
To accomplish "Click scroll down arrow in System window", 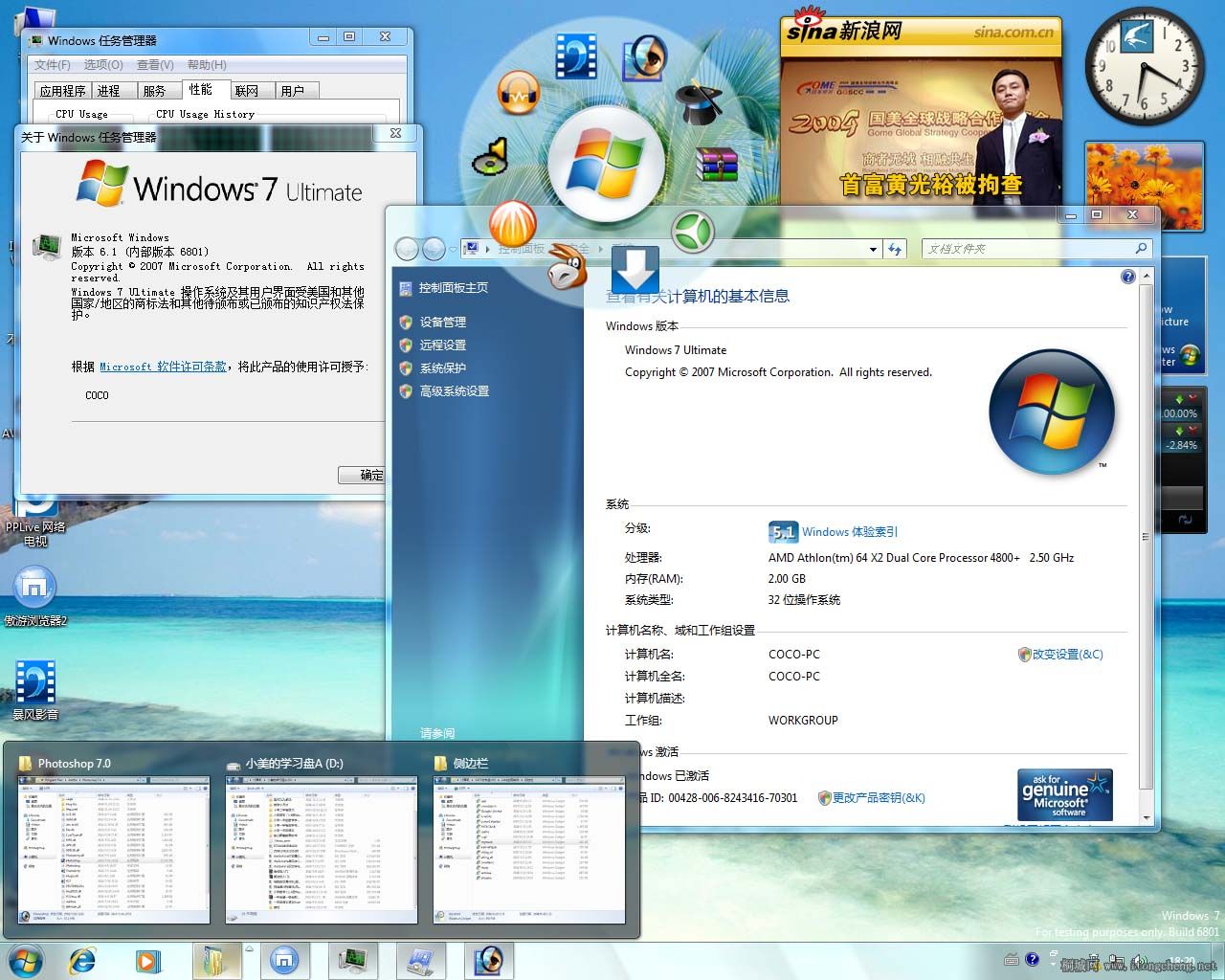I will tap(1147, 819).
